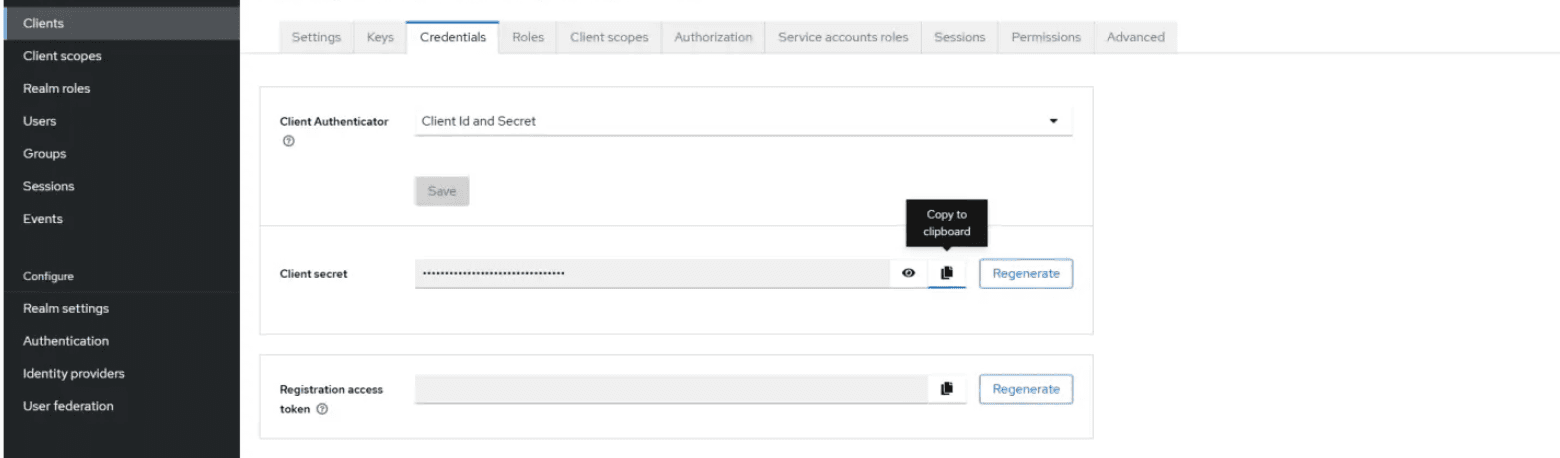Open User federation in the sidebar
Image resolution: width=1560 pixels, height=458 pixels.
pyautogui.click(x=122, y=406)
